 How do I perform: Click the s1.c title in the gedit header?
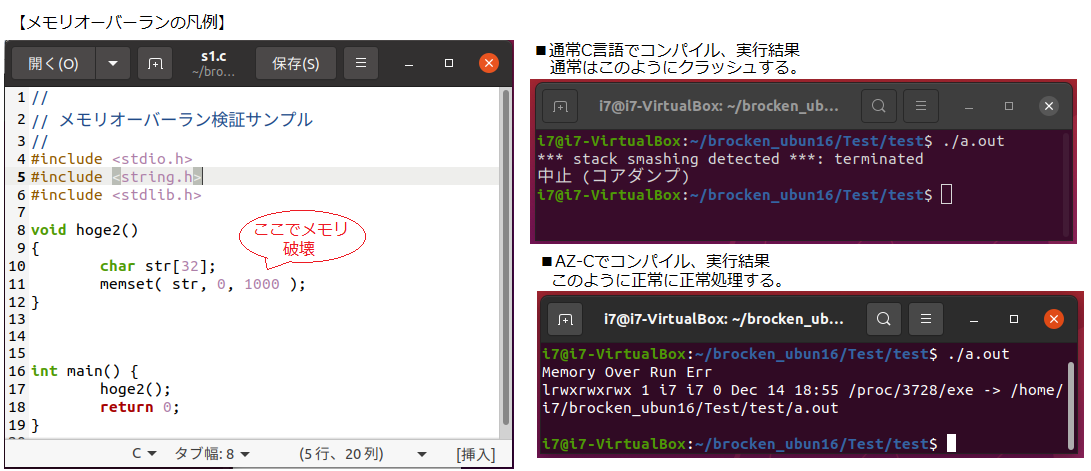(x=213, y=57)
